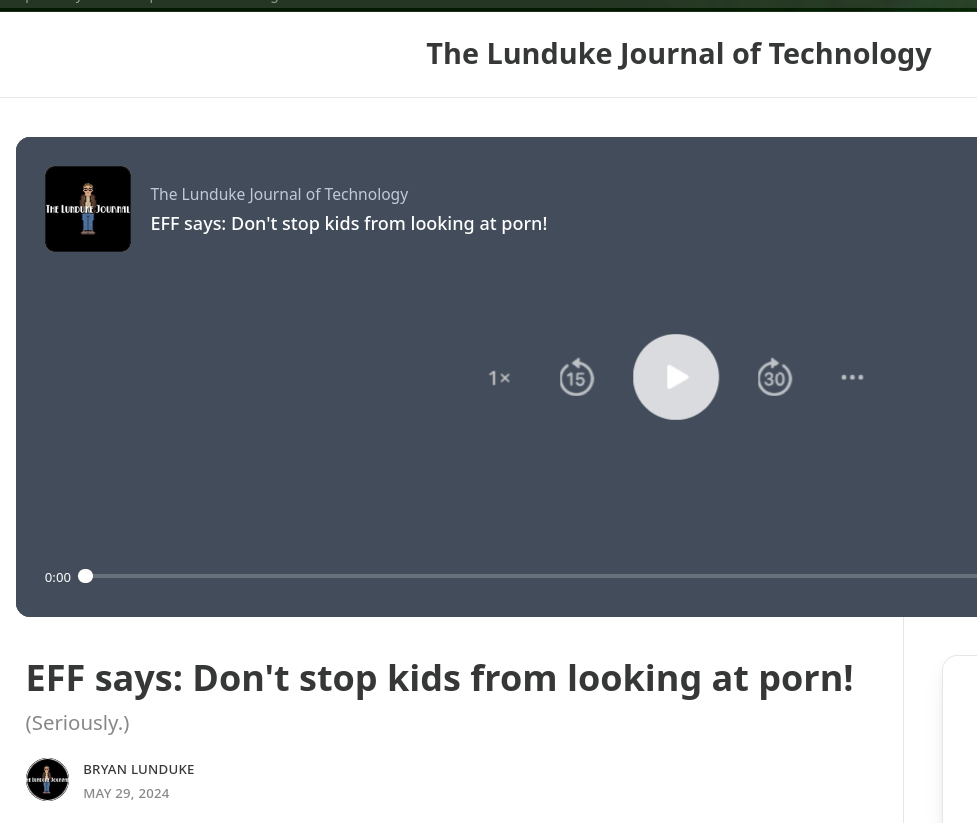The height and width of the screenshot is (823, 977).
Task: Open the three-dot more options menu
Action: (x=852, y=377)
